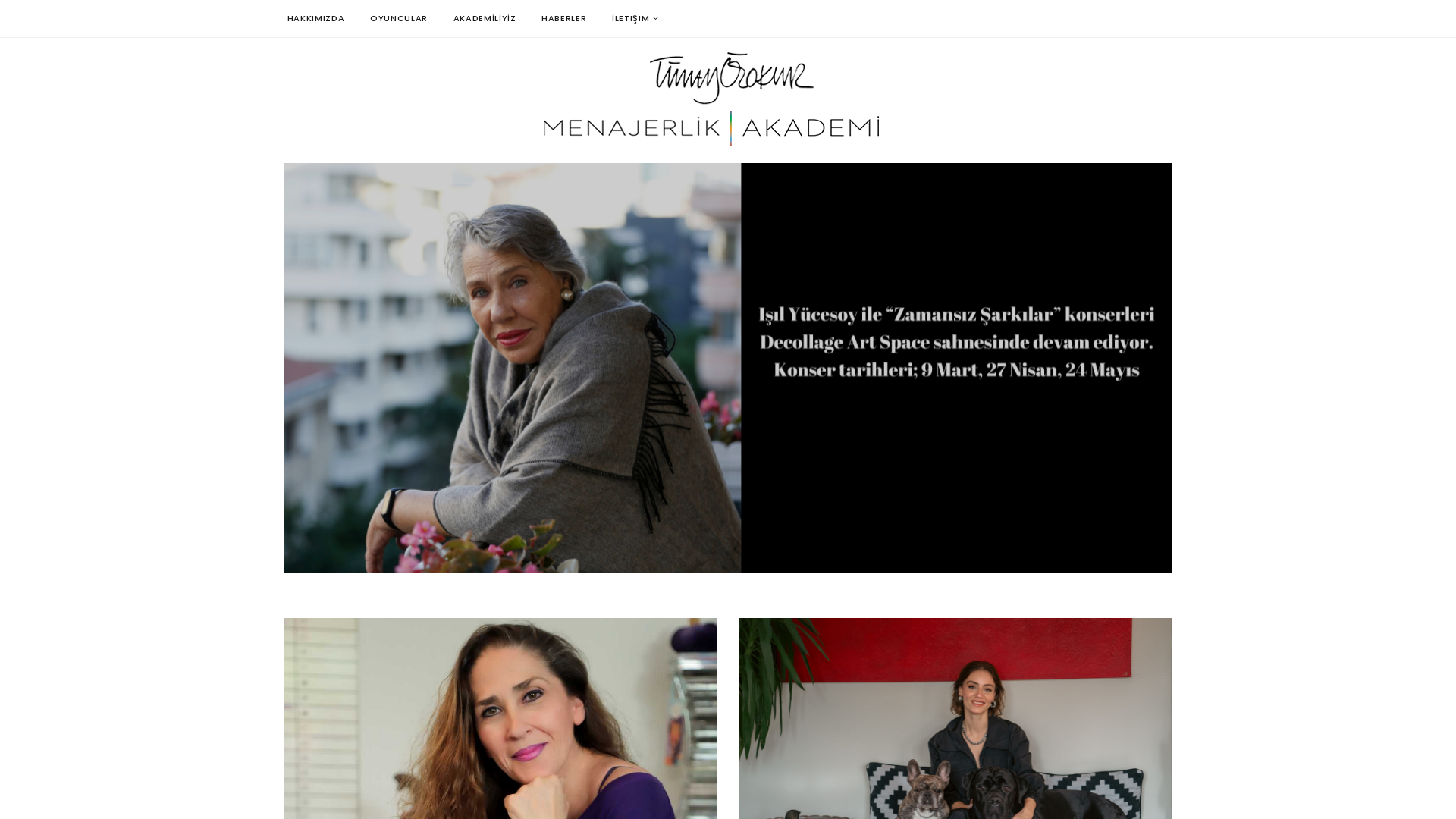
Task: Go to the OYUNCULAR page
Action: [x=399, y=18]
